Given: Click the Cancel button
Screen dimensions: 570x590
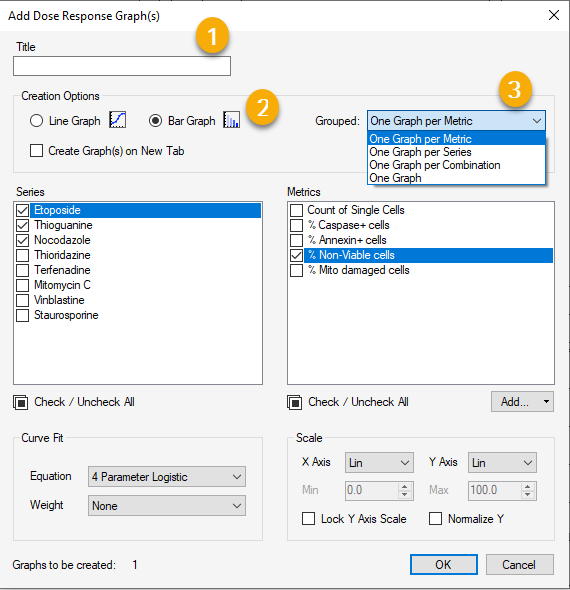Looking at the screenshot, I should pos(519,564).
